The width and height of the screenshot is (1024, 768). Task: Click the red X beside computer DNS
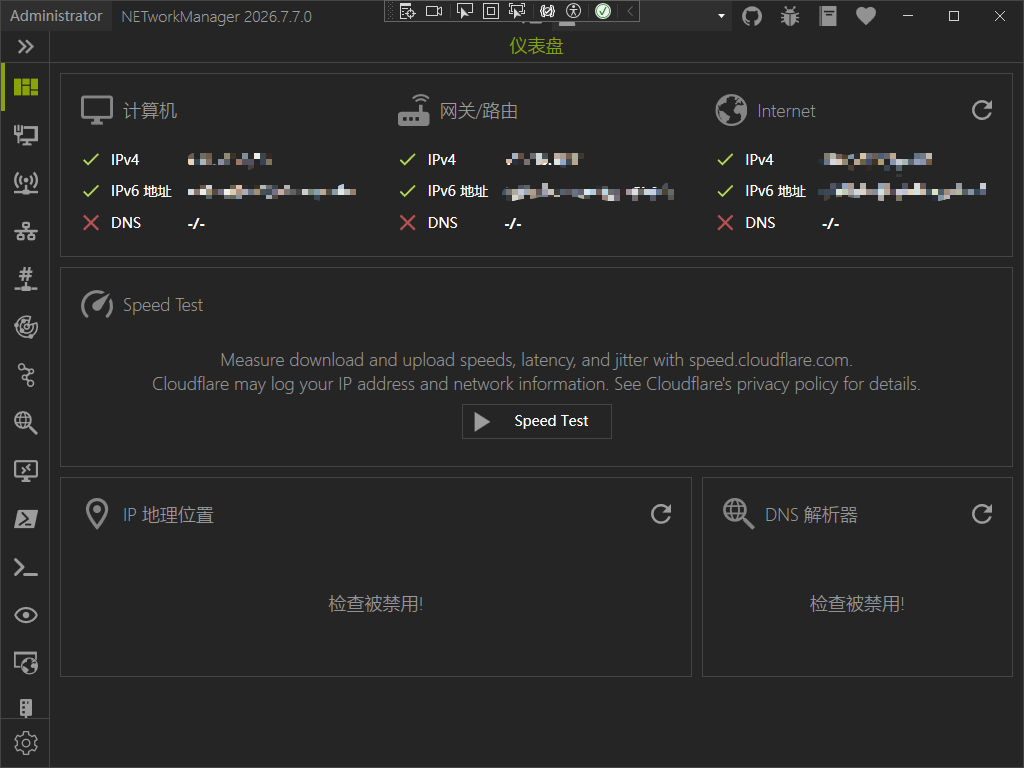coord(91,223)
